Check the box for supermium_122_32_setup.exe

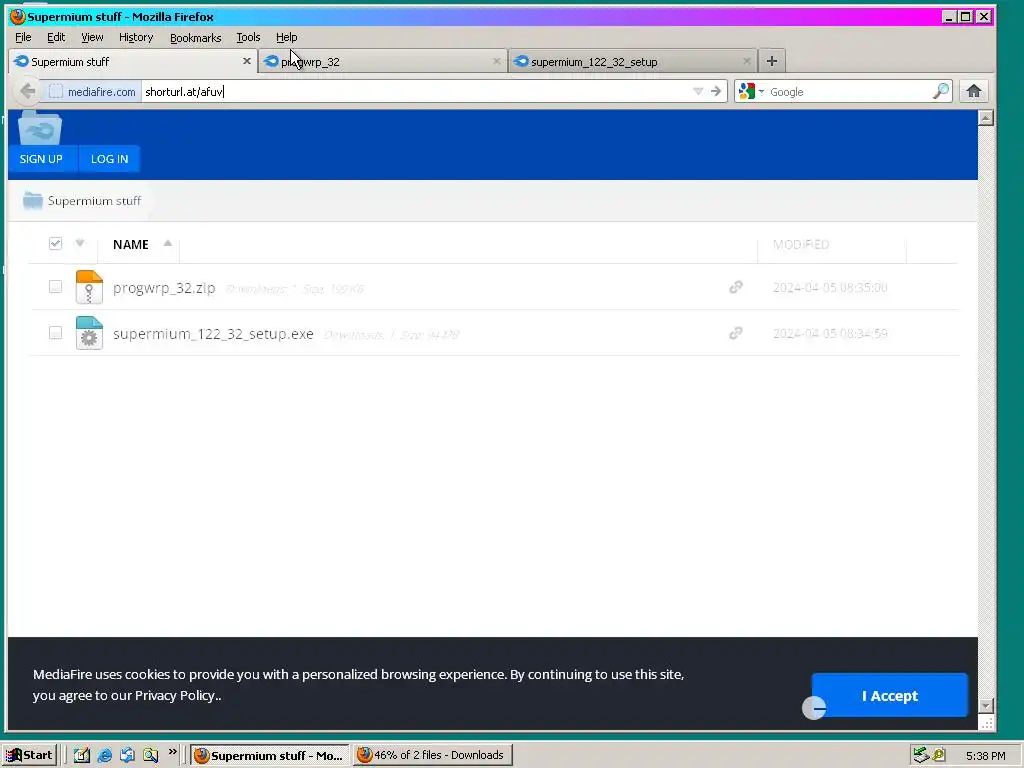coord(56,333)
